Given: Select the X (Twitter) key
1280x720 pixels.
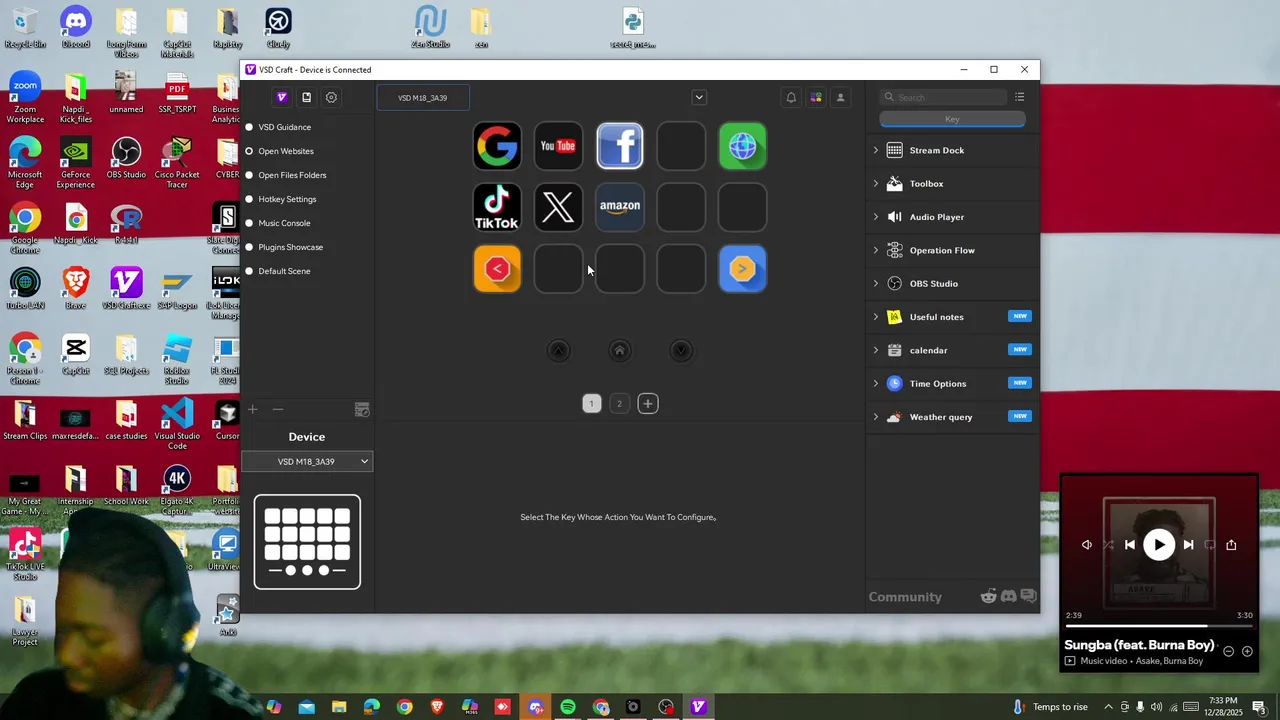Looking at the screenshot, I should 558,207.
